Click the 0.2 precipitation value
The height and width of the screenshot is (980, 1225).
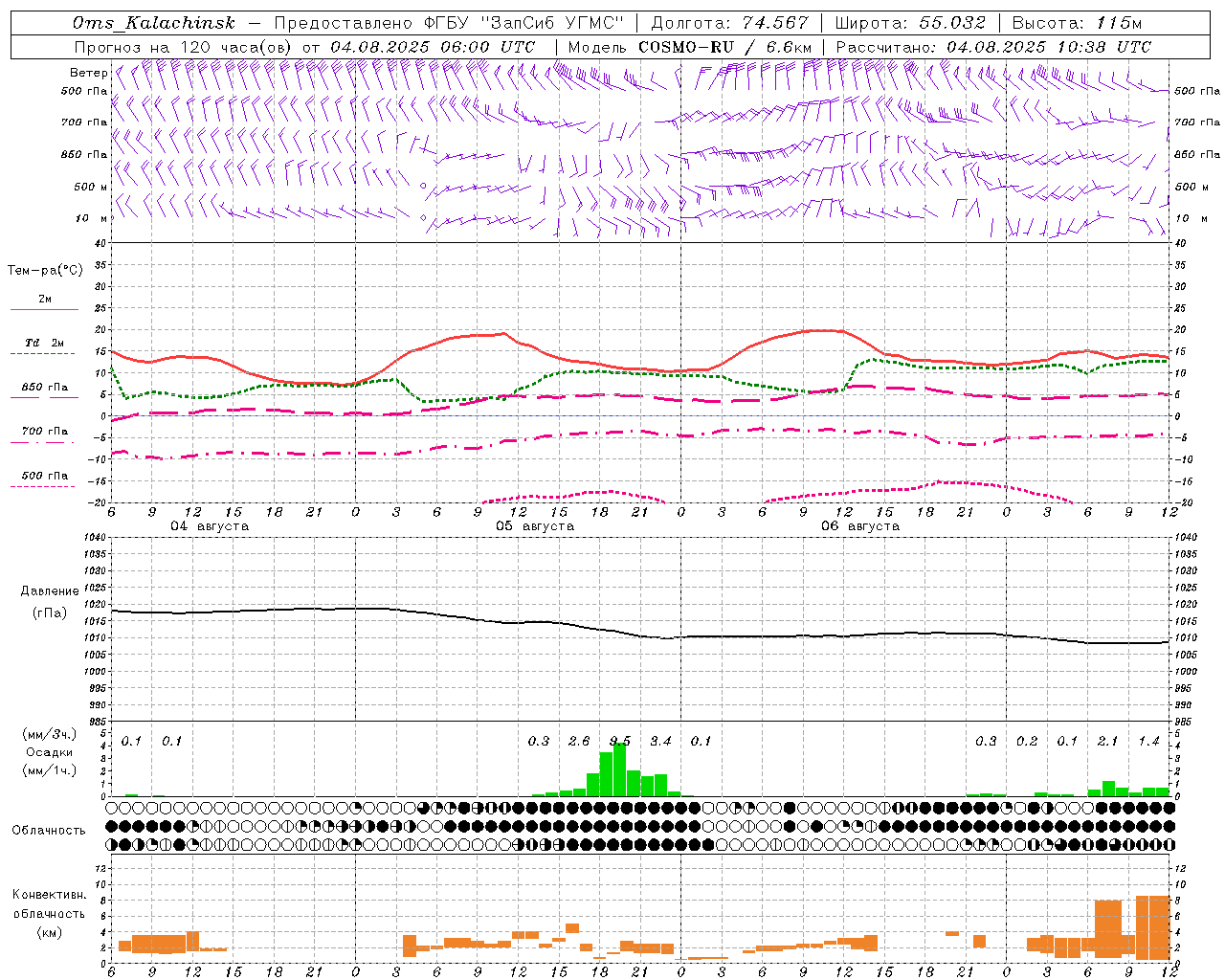(x=1027, y=742)
